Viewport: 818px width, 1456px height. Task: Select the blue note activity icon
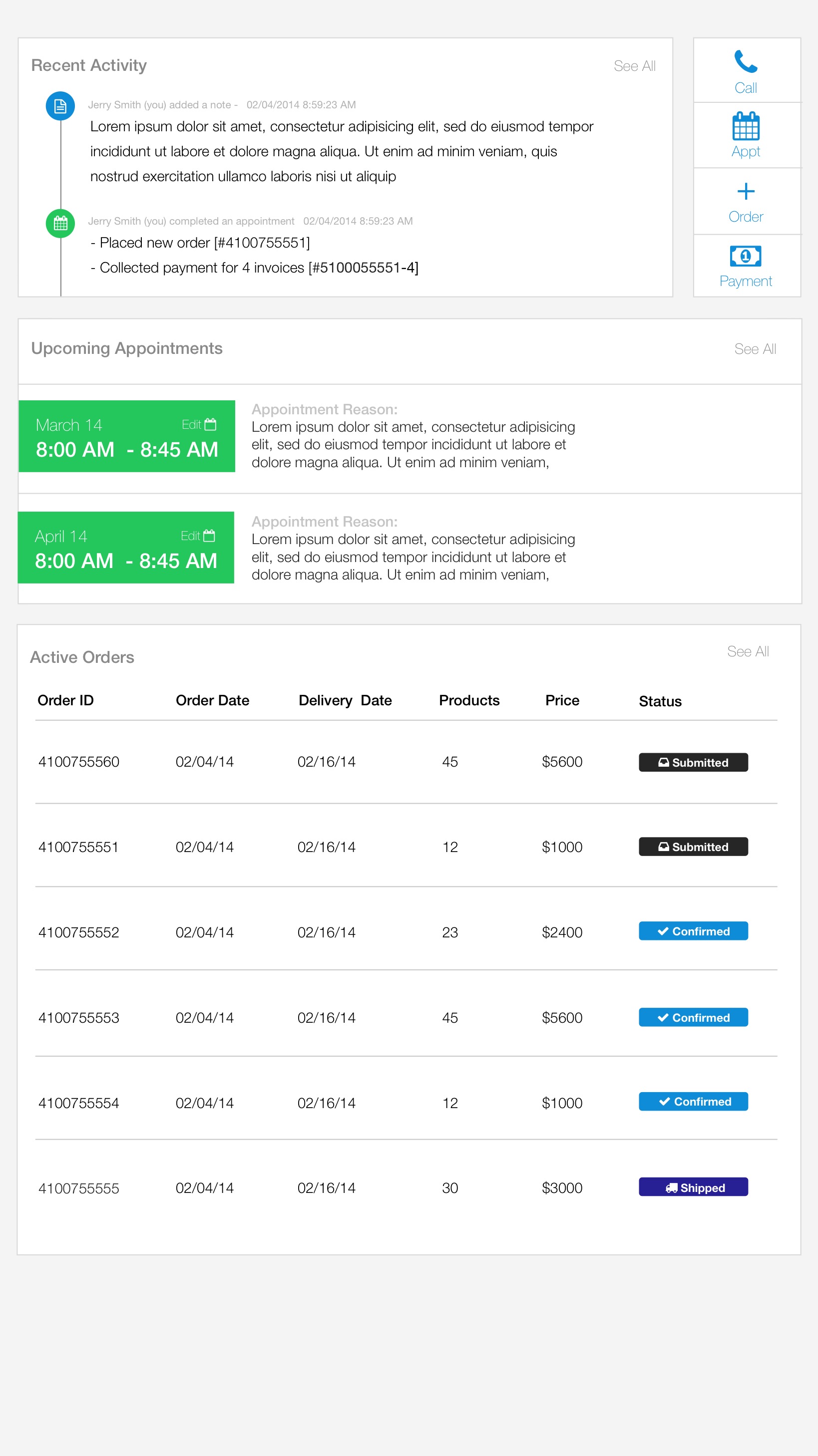tap(60, 106)
